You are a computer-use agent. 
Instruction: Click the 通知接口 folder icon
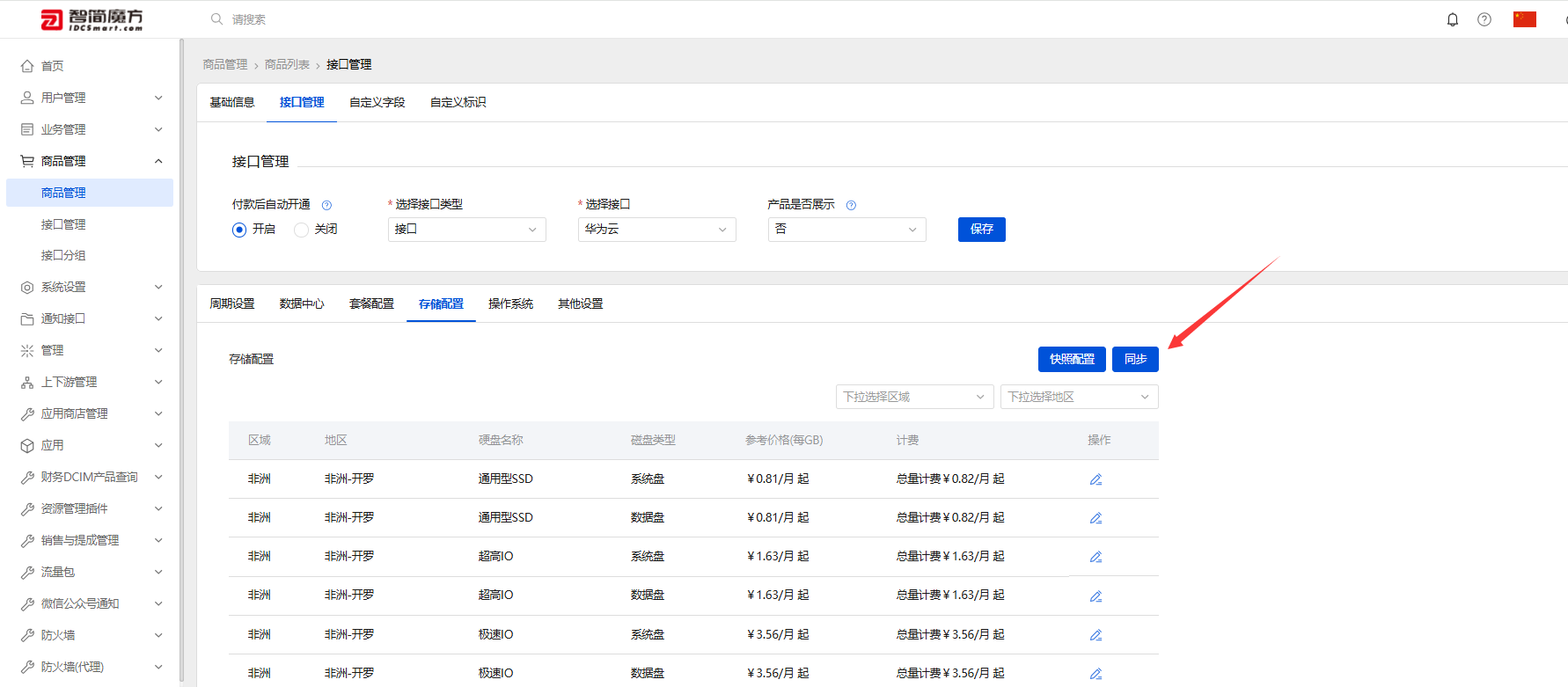[27, 319]
